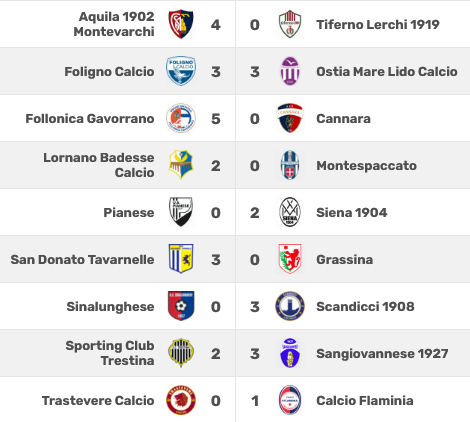The image size is (470, 422).
Task: Open the Sangiovannese 1927 blue badge
Action: click(x=290, y=353)
